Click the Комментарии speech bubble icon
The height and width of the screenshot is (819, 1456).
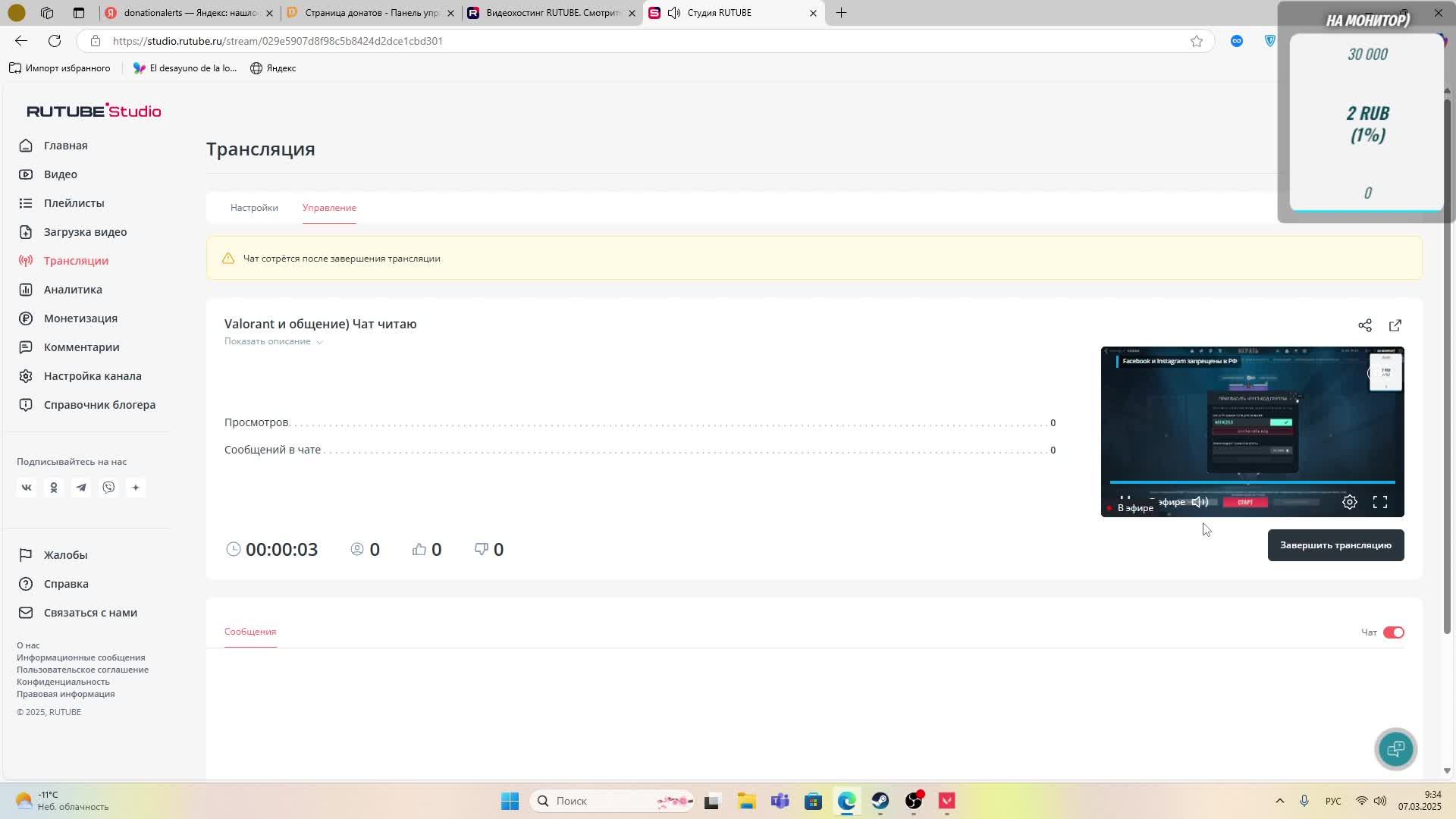[x=26, y=347]
